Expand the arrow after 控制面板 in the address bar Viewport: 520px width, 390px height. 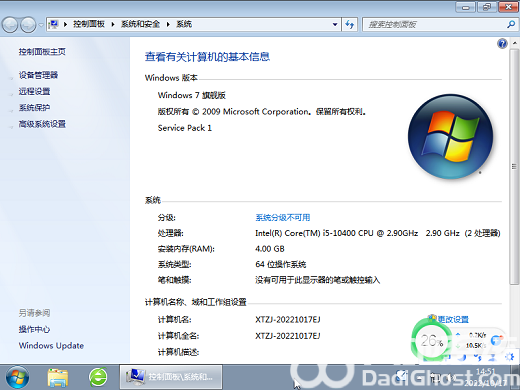pos(113,24)
